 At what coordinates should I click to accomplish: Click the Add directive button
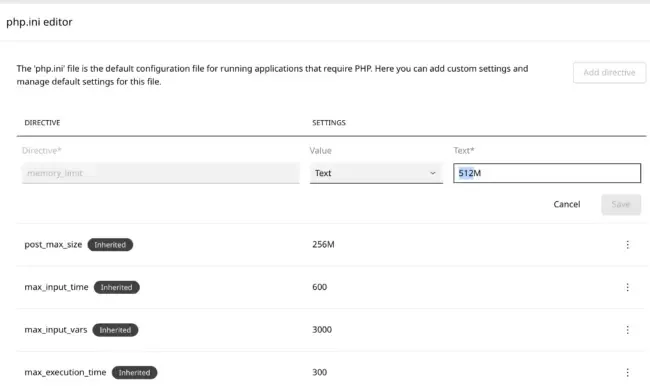pos(609,73)
